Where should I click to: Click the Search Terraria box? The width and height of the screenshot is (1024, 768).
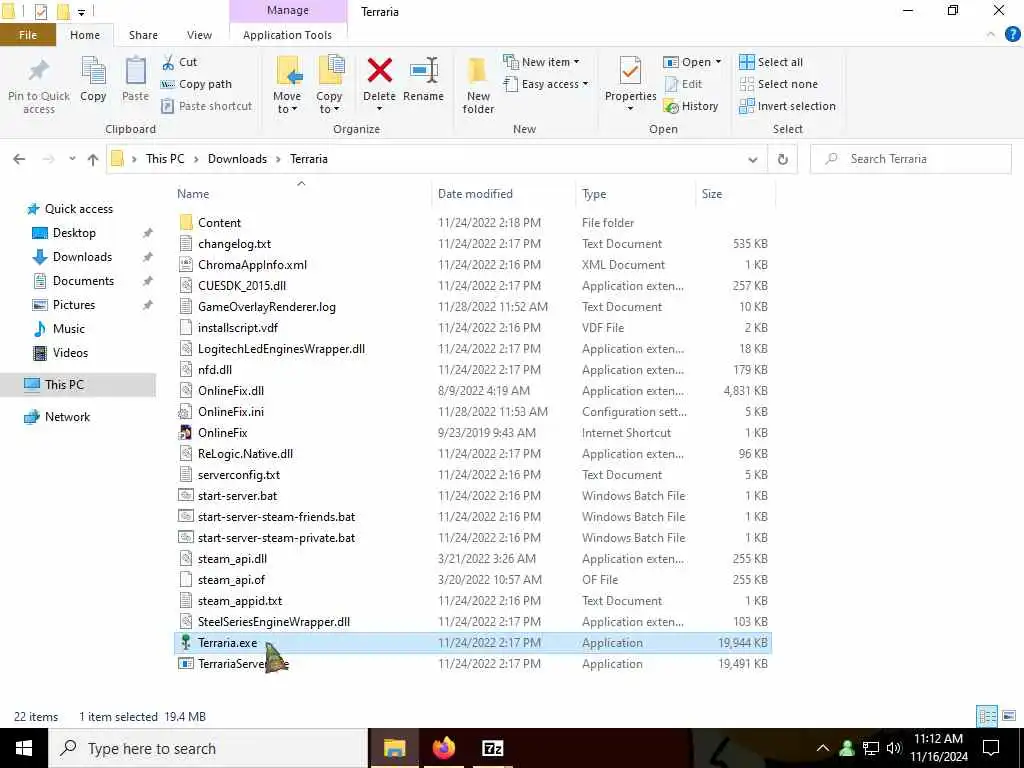coord(910,159)
